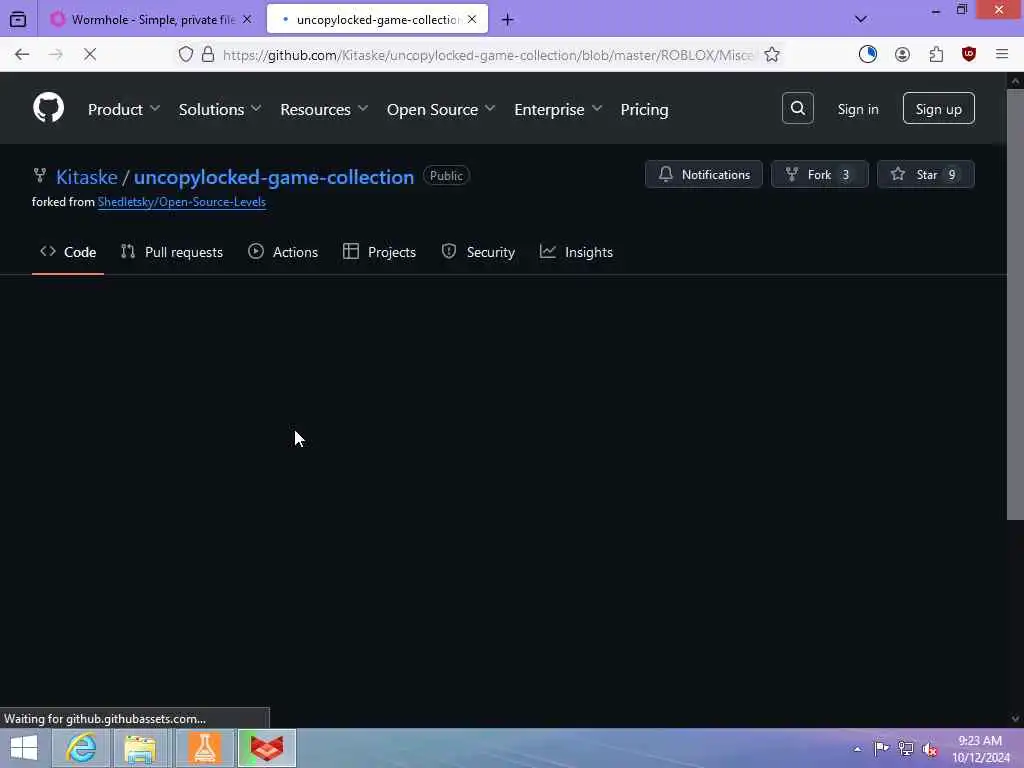Switch to the Actions tab
This screenshot has height=768, width=1024.
pos(283,252)
